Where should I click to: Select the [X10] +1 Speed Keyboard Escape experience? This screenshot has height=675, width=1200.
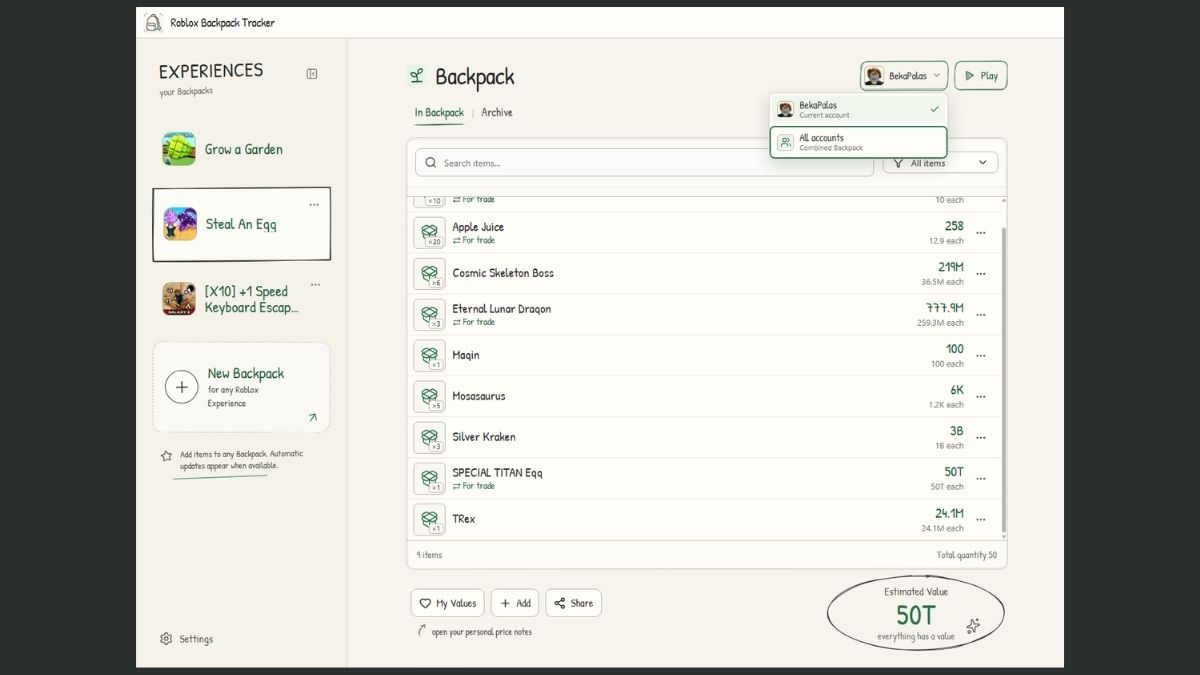[241, 299]
